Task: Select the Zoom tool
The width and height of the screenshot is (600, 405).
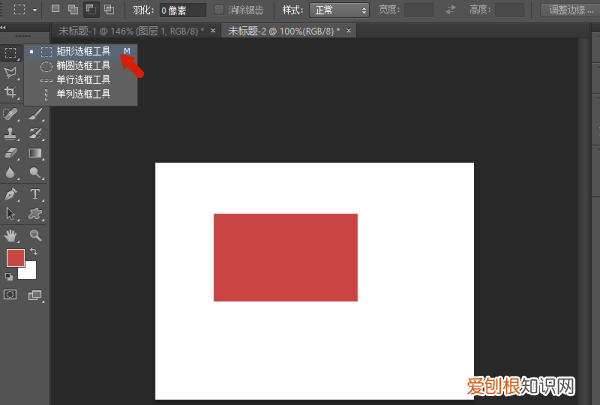Action: coord(36,235)
